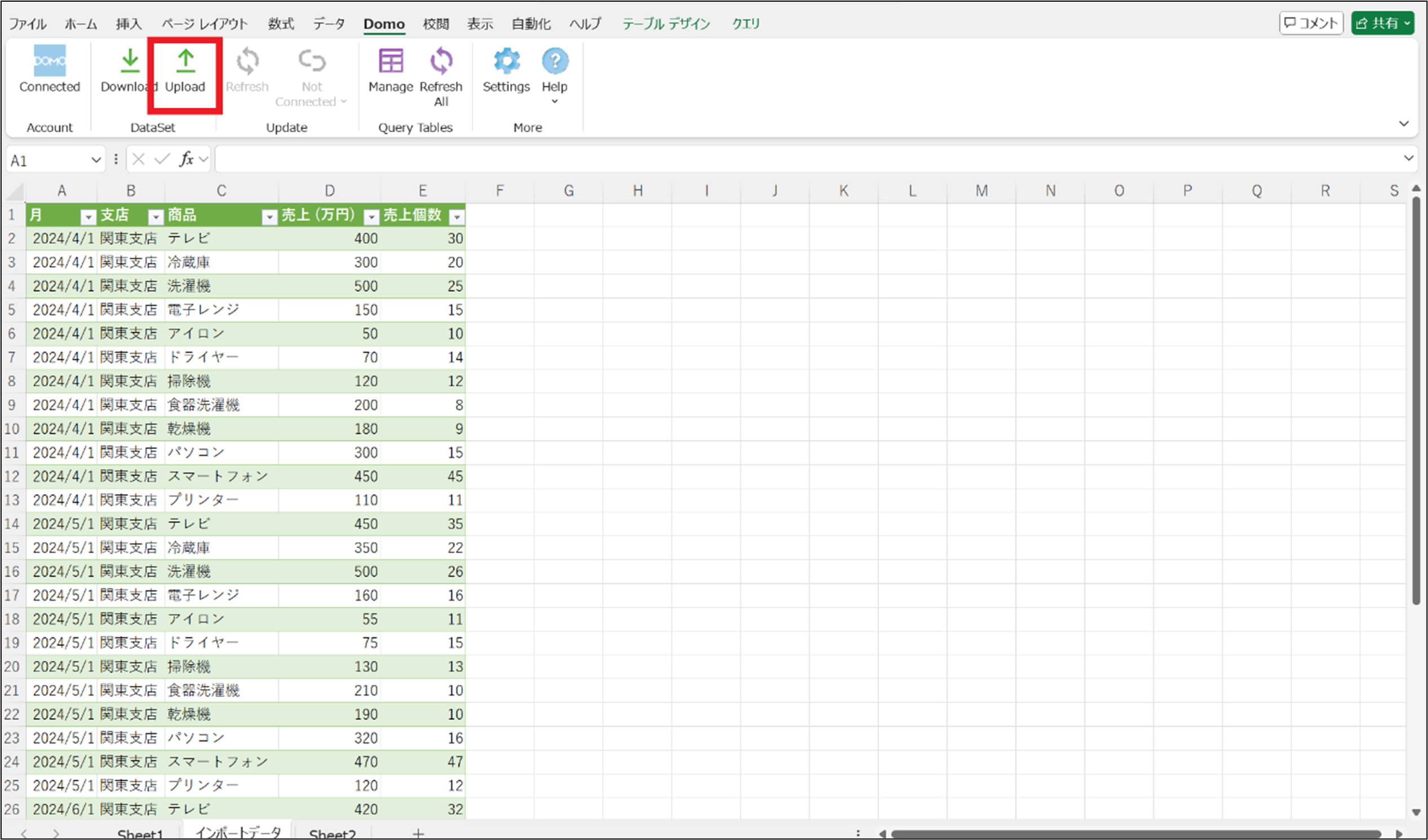
Task: Click the コメント button
Action: click(x=1311, y=23)
